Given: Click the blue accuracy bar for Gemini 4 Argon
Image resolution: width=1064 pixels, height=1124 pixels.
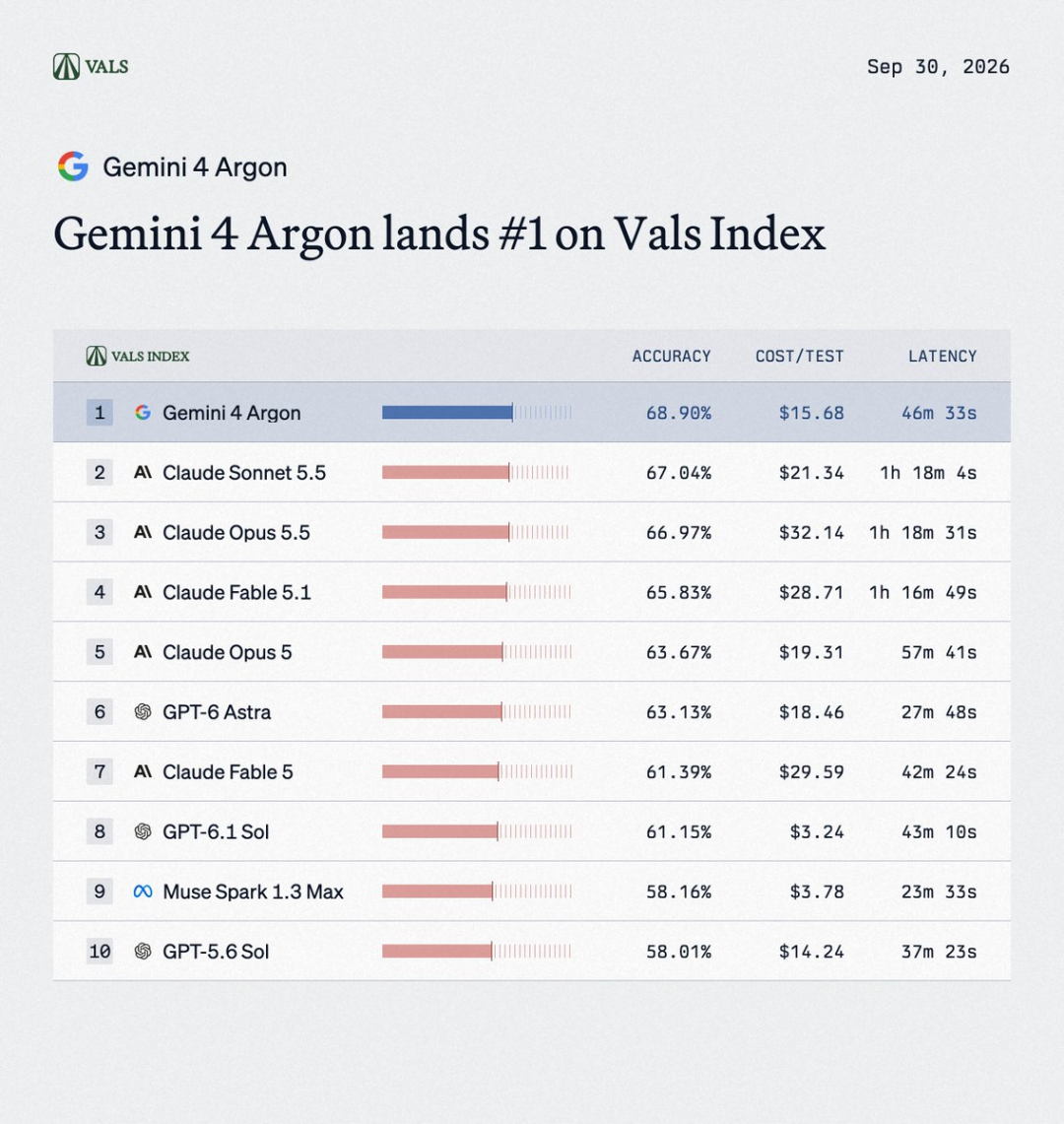Looking at the screenshot, I should 447,412.
